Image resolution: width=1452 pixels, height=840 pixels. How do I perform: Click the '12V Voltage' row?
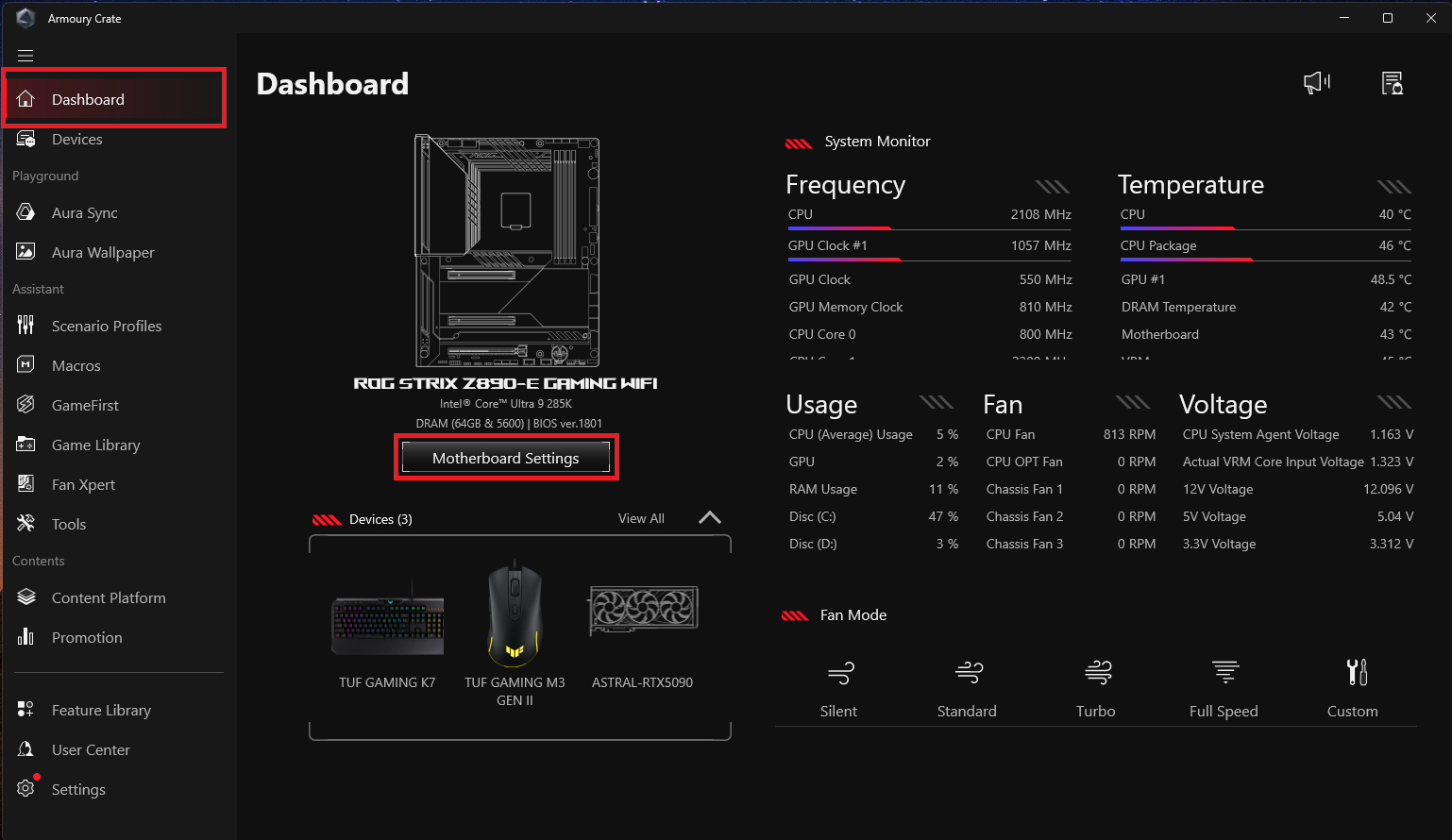[1298, 489]
